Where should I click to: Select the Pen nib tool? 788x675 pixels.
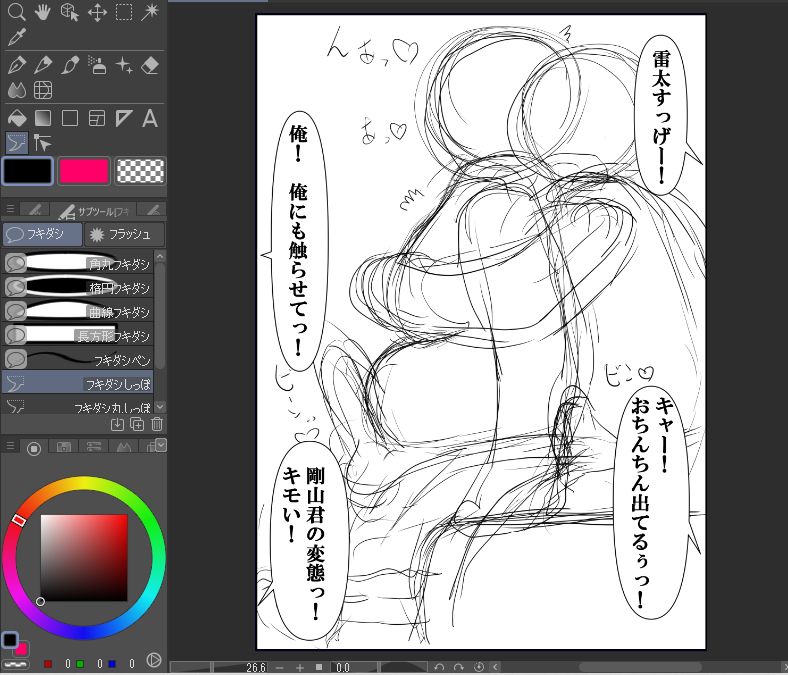pos(16,65)
